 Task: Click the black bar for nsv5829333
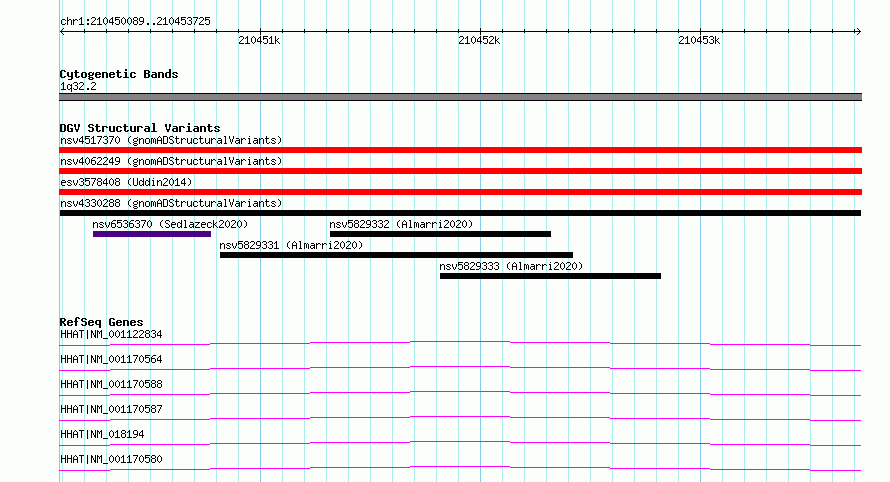(551, 276)
